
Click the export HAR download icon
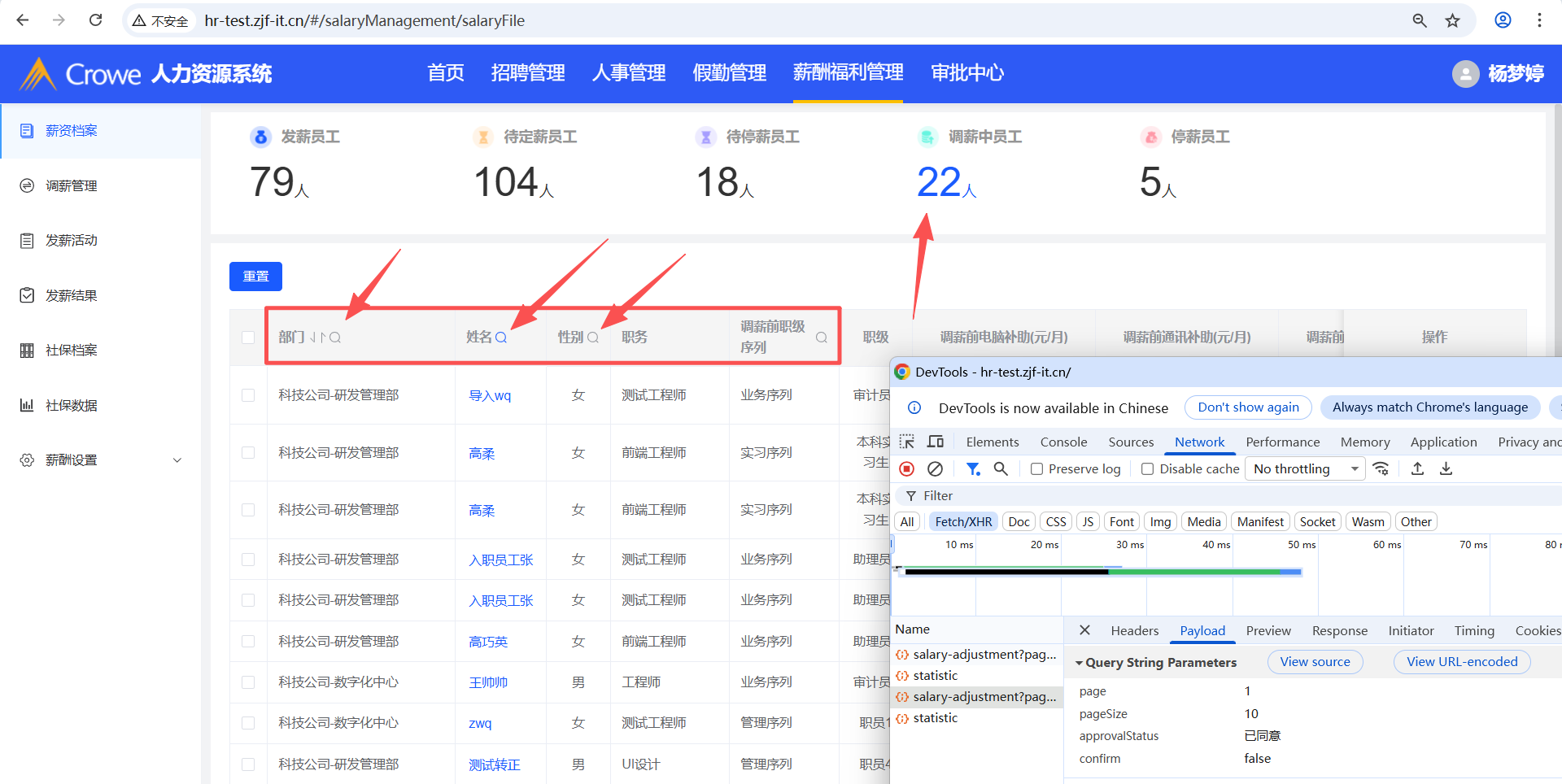click(x=1446, y=469)
